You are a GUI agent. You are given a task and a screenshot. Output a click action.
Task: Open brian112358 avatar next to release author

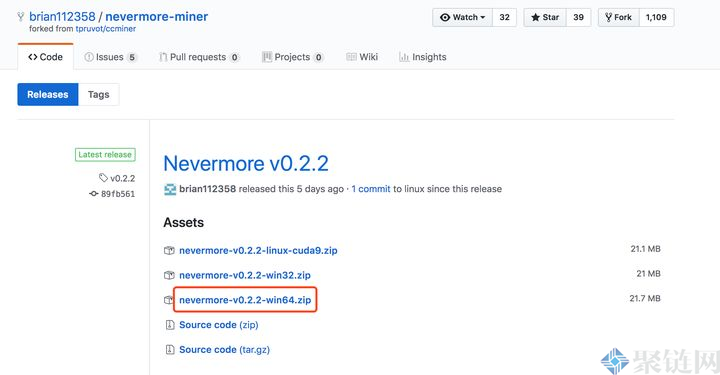click(x=170, y=189)
